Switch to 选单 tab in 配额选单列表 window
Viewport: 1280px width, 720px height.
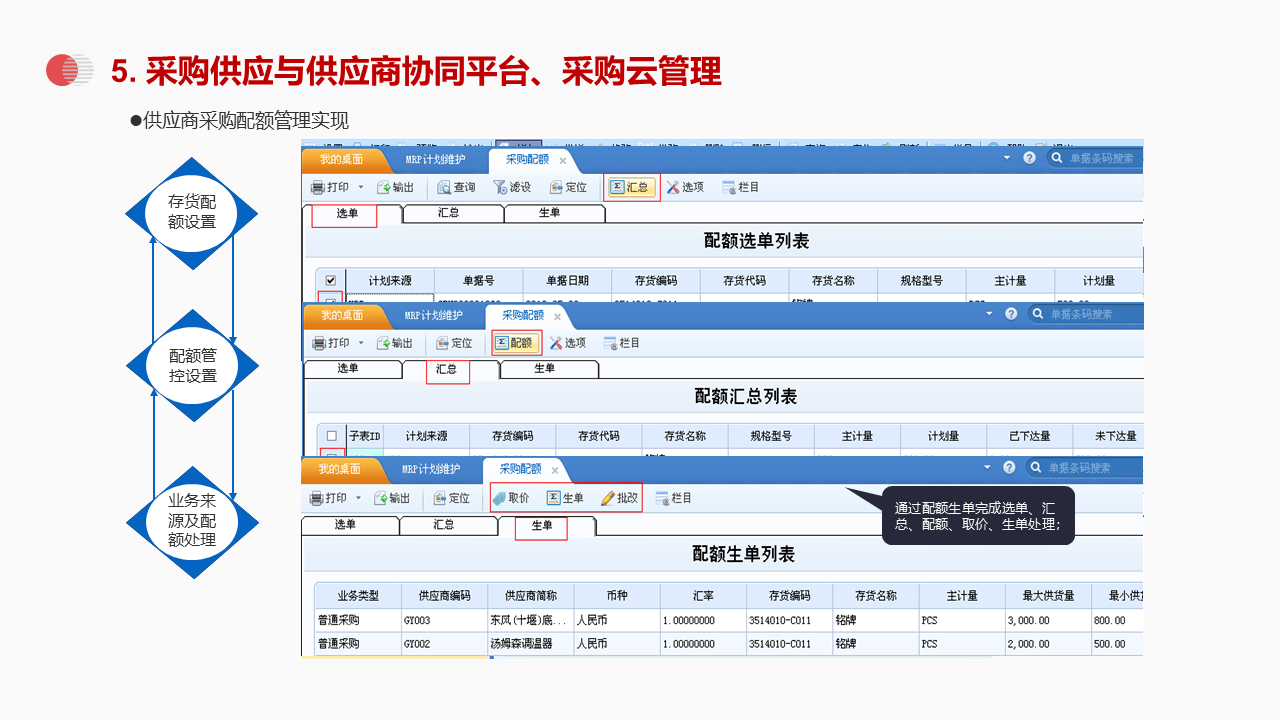(347, 213)
